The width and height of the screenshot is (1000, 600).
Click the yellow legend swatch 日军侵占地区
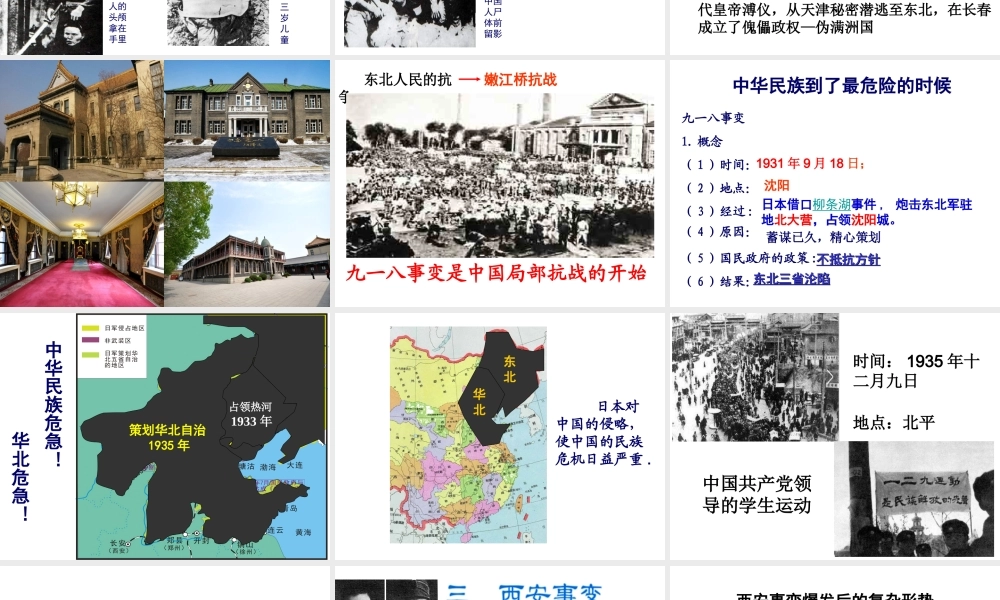91,328
